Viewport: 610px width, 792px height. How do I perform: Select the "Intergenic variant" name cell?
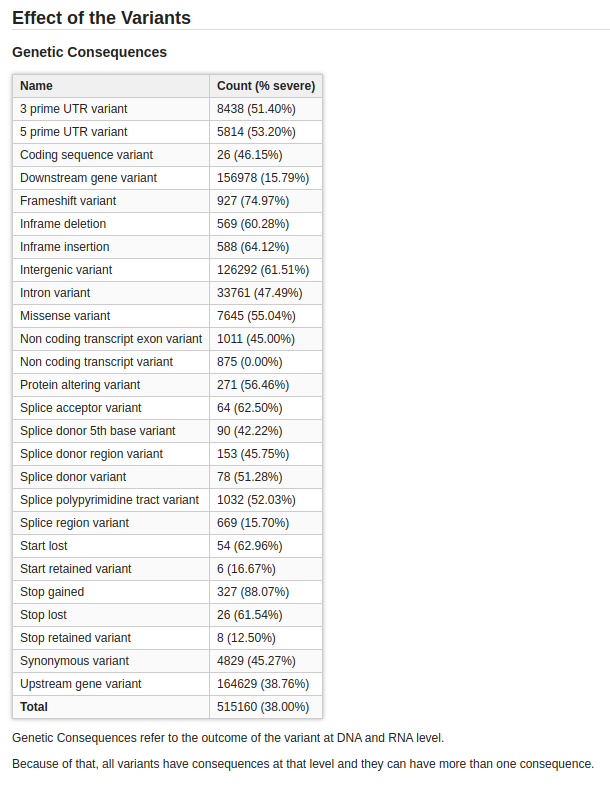[66, 270]
